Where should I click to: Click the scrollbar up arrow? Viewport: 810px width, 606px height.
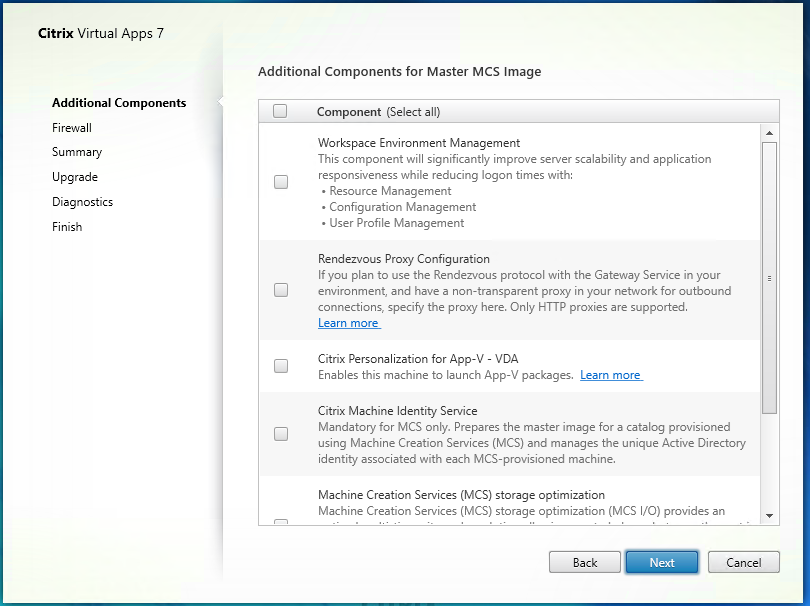pos(769,133)
